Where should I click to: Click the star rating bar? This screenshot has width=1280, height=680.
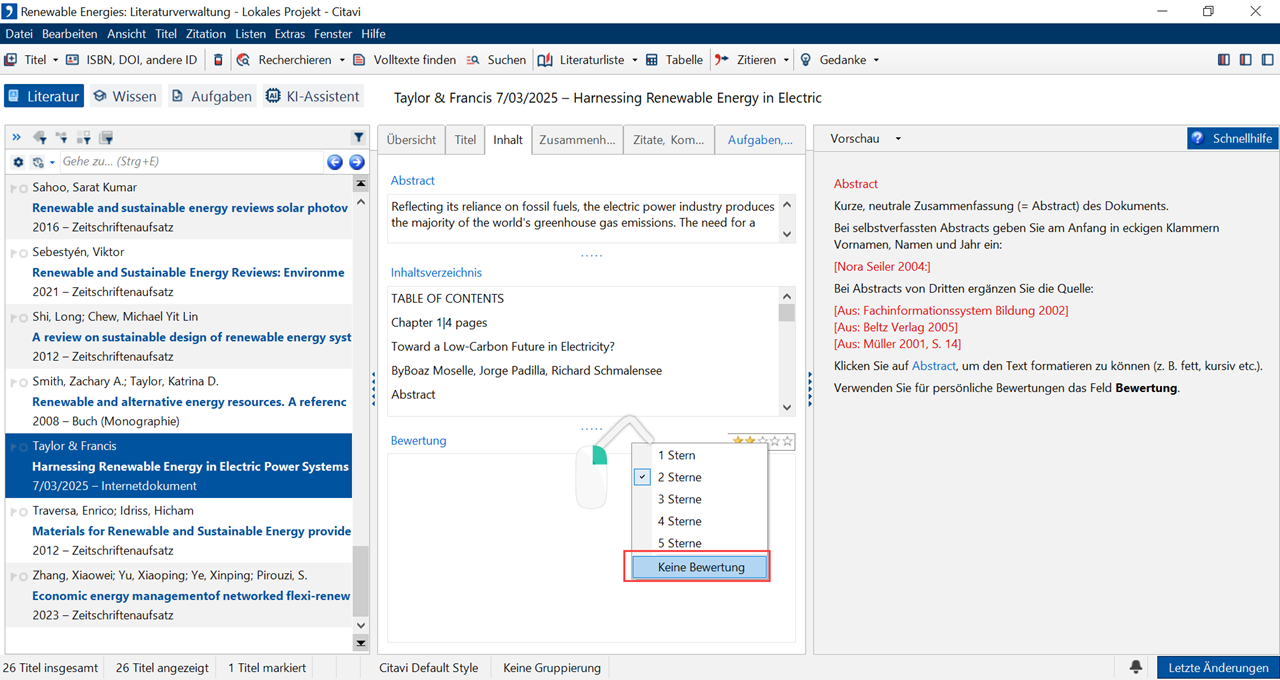[762, 441]
